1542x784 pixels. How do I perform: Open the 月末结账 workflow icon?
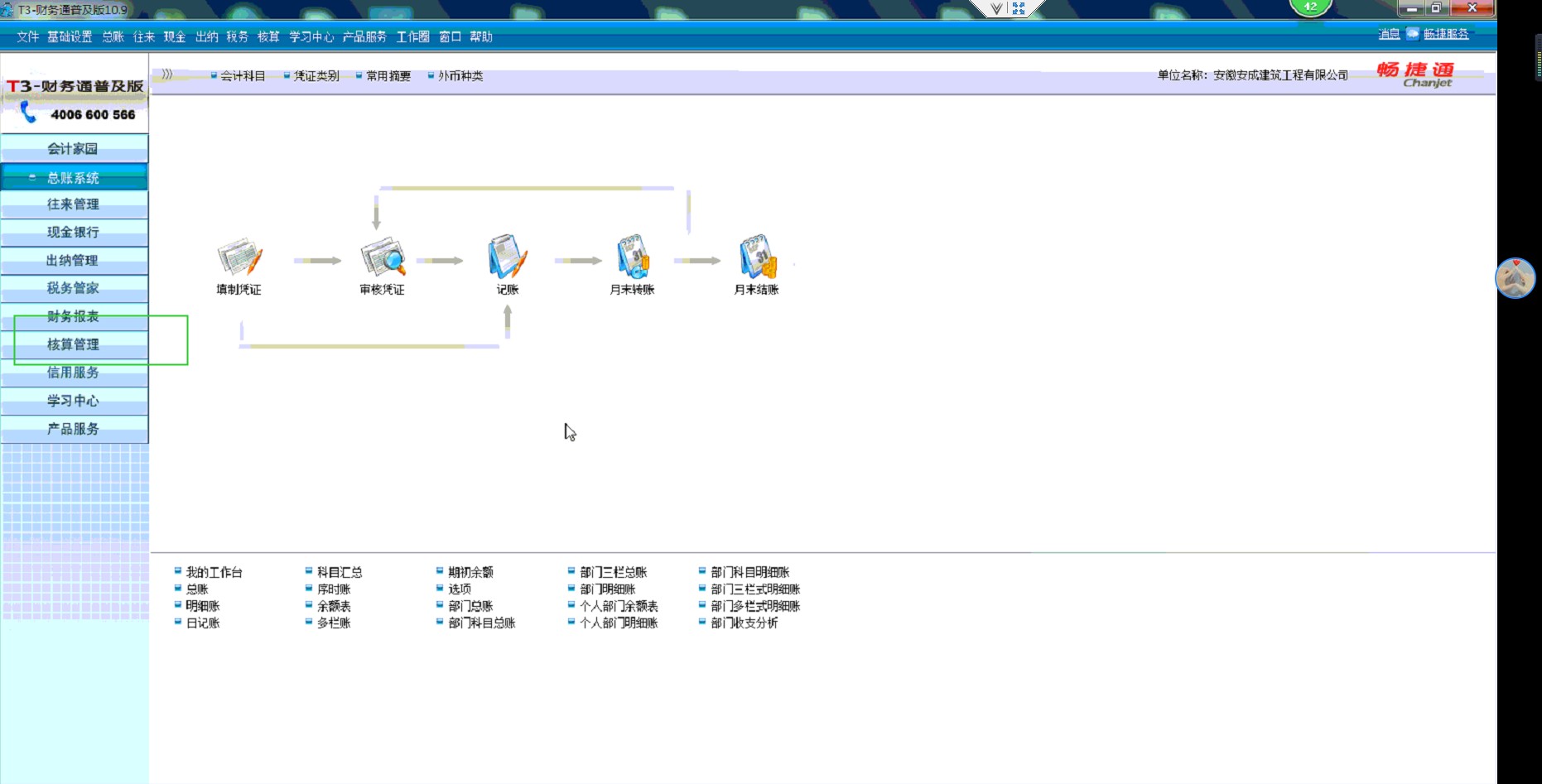point(758,256)
